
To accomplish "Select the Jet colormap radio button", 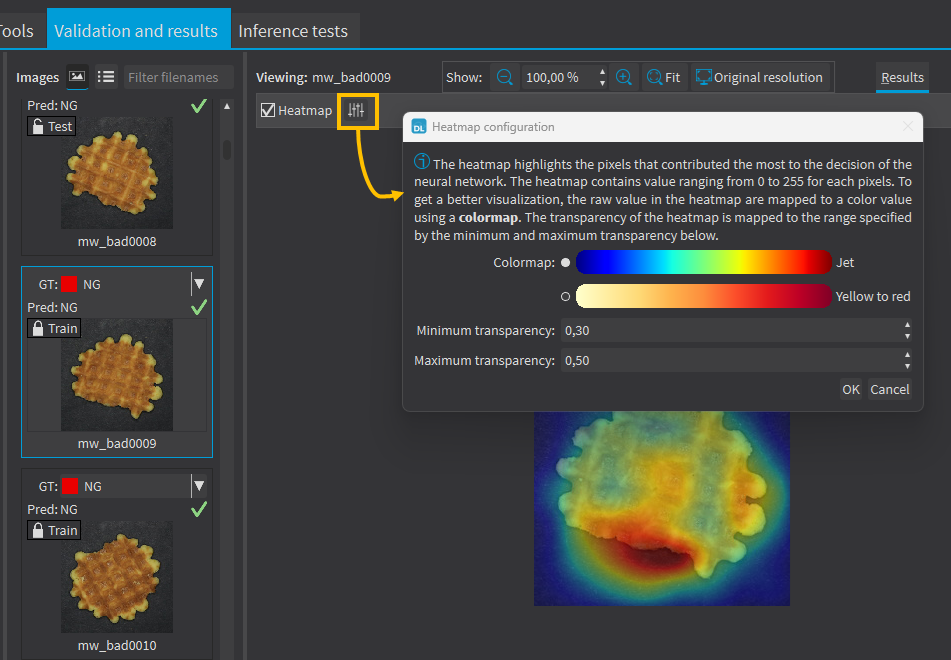I will (566, 262).
